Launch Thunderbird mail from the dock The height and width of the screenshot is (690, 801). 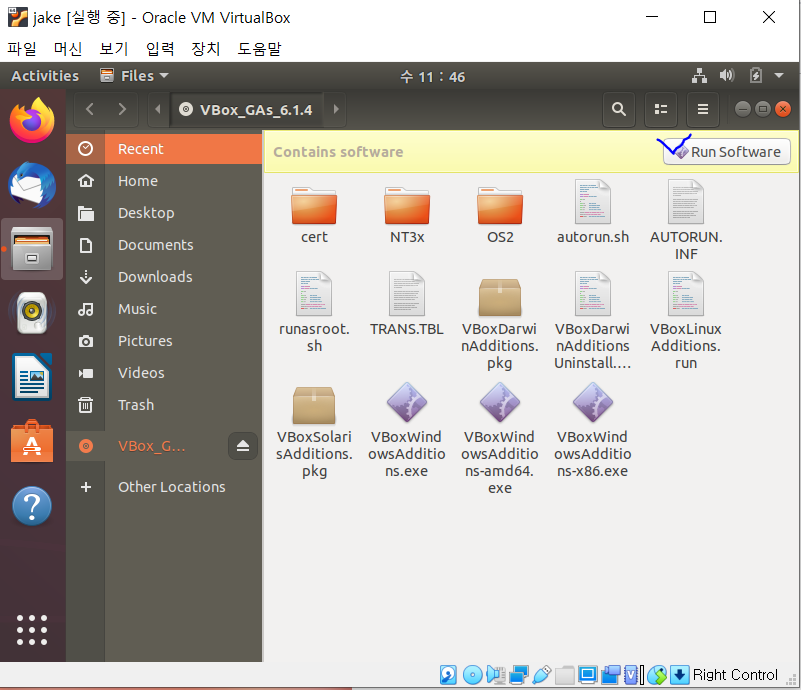(x=32, y=185)
